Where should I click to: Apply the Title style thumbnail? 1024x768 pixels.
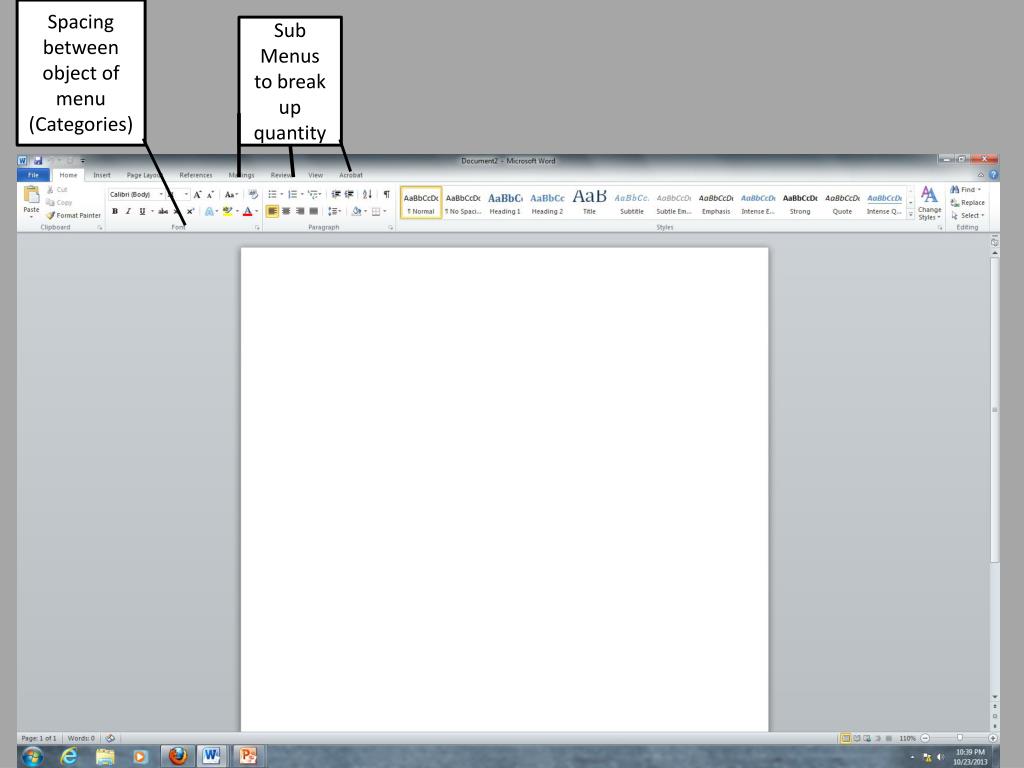click(x=589, y=202)
